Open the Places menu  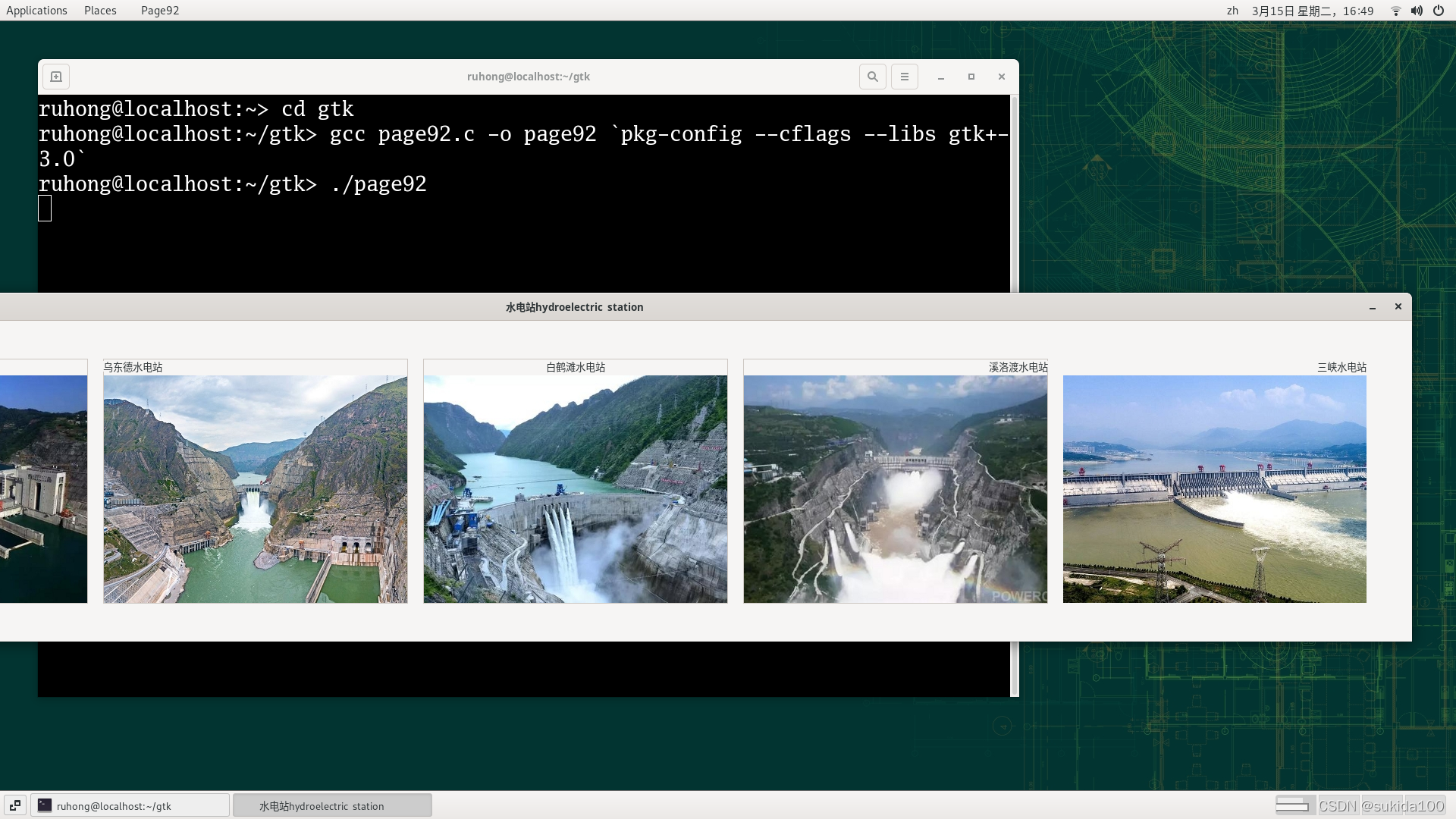[100, 11]
